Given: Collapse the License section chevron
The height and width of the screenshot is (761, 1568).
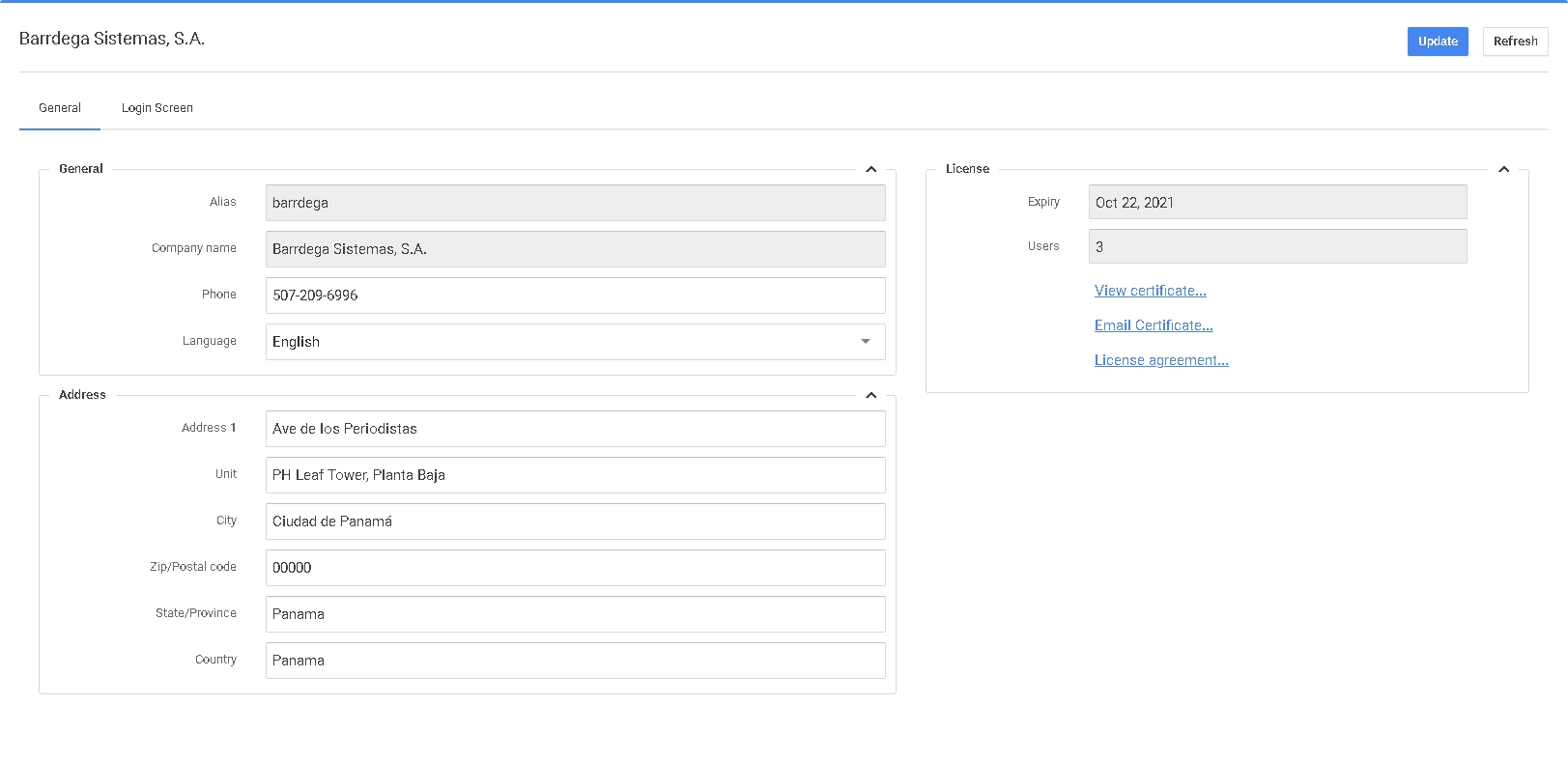Looking at the screenshot, I should (1503, 169).
